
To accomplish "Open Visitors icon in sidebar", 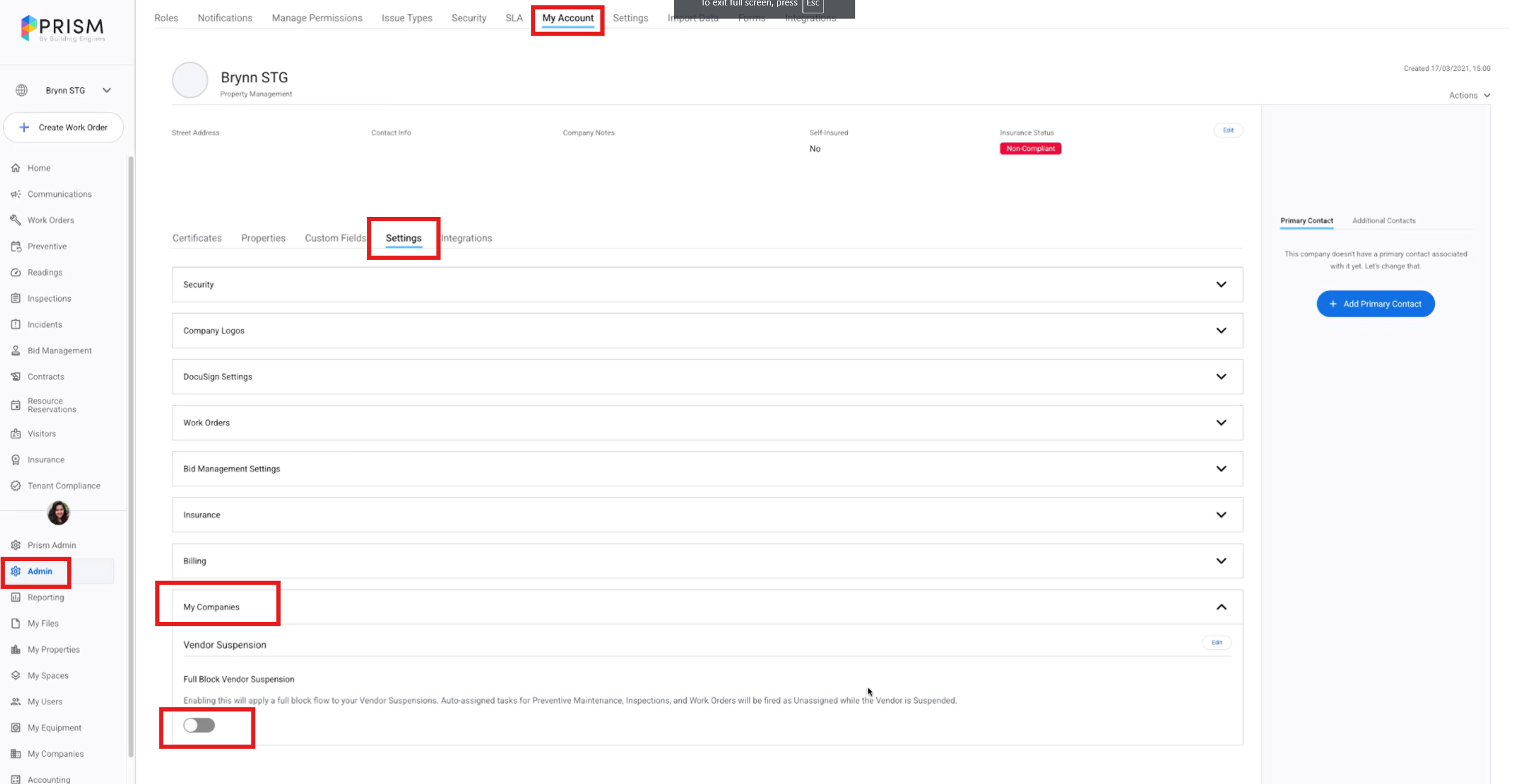I will coord(16,433).
